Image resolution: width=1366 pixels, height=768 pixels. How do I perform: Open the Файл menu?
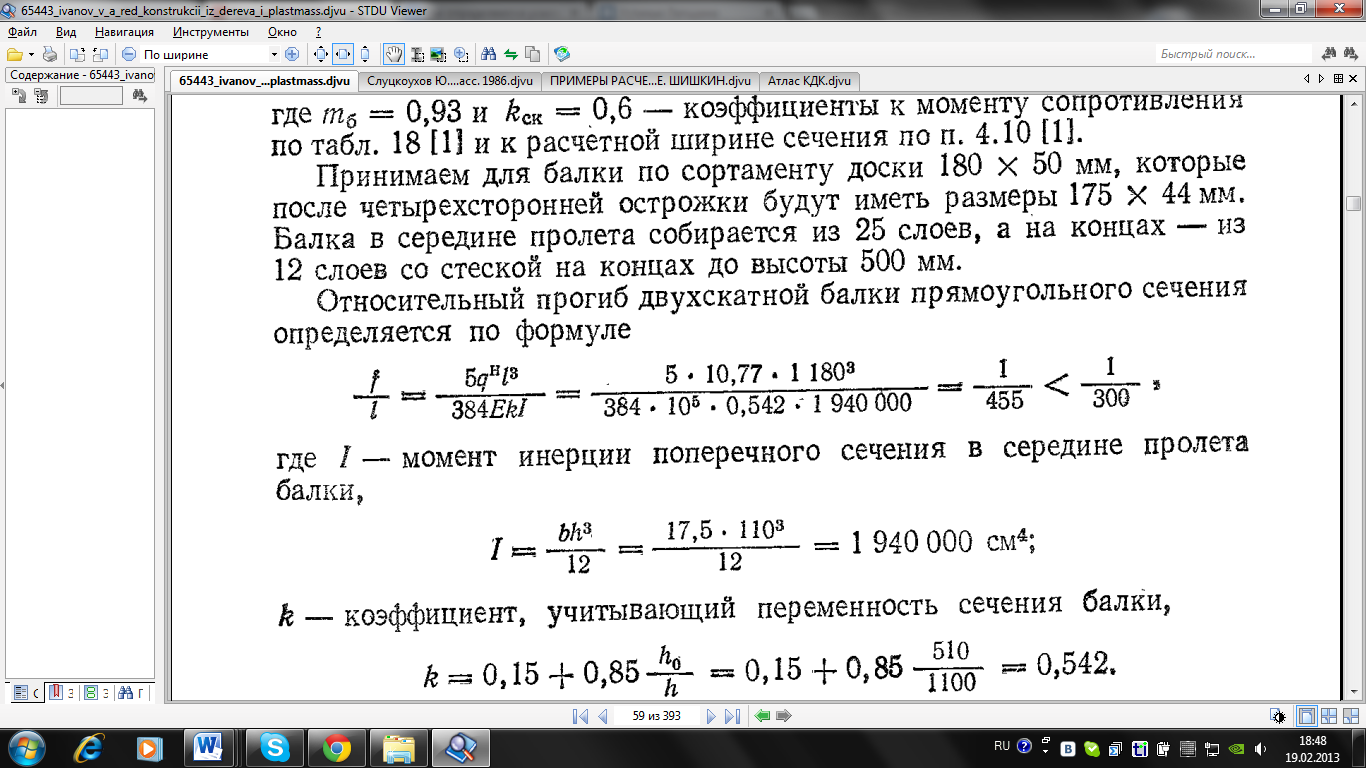pyautogui.click(x=22, y=32)
